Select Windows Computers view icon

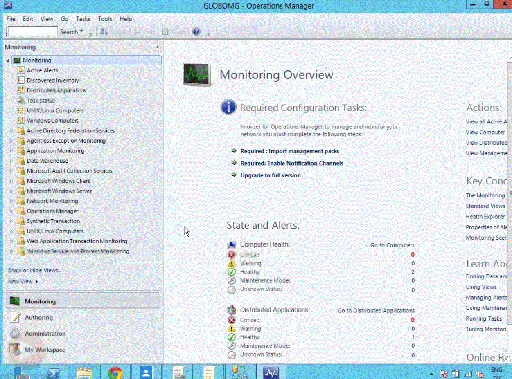coord(21,120)
